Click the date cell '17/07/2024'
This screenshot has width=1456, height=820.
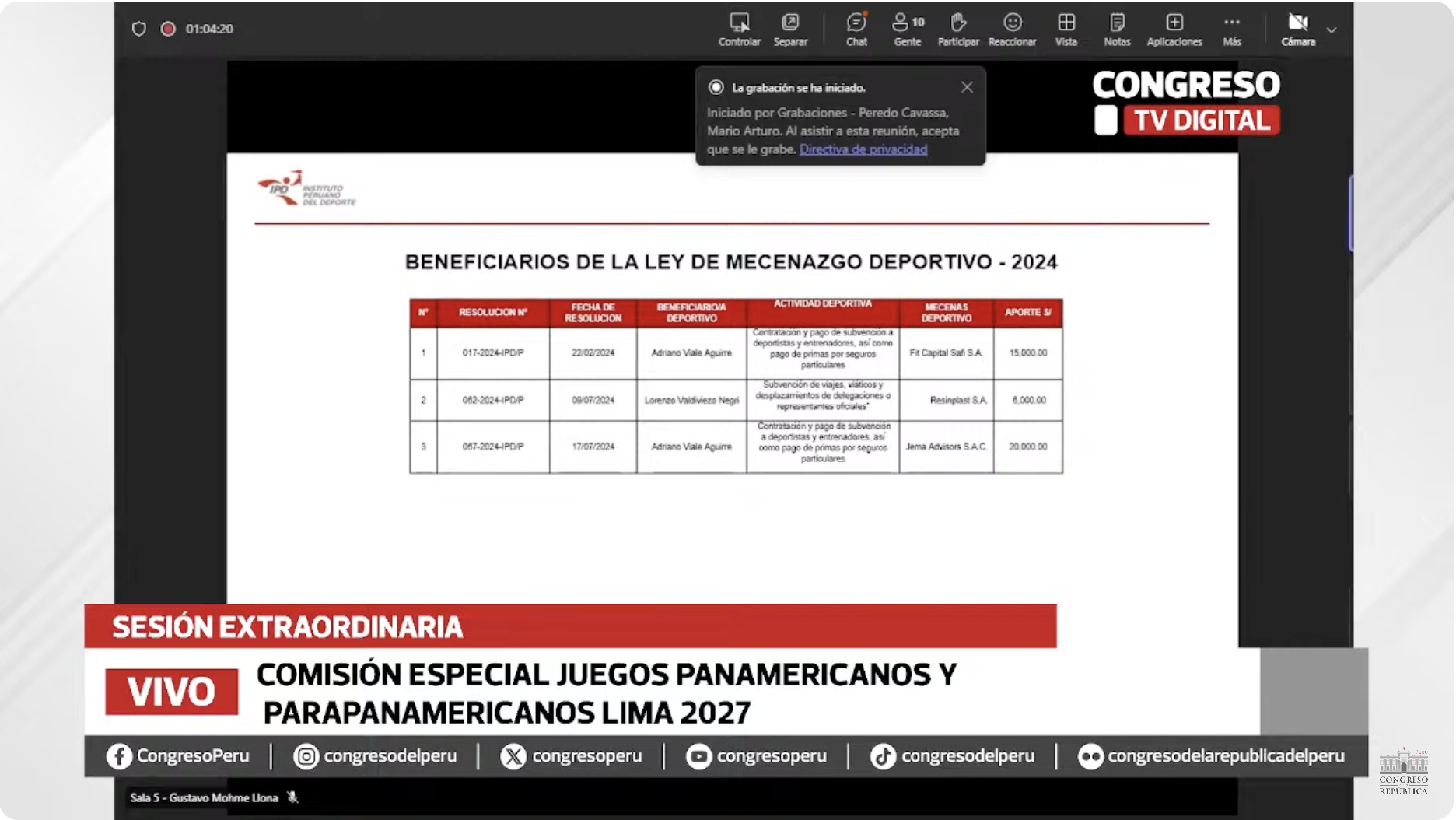[593, 447]
